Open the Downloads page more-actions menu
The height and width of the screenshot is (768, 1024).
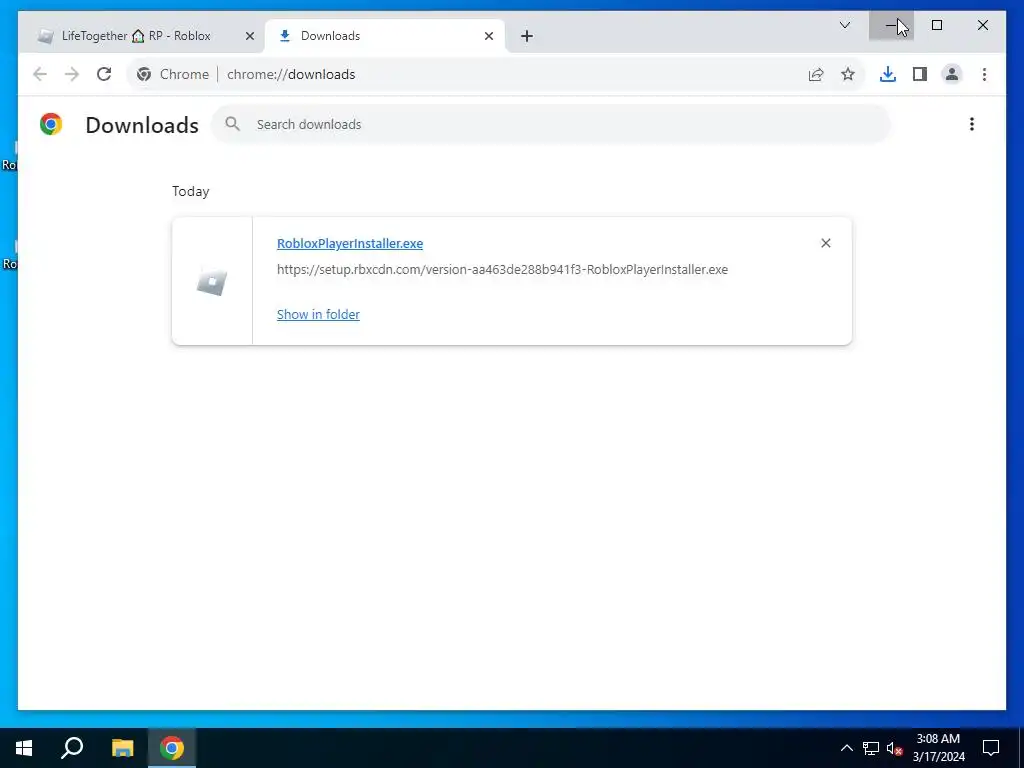[x=972, y=124]
